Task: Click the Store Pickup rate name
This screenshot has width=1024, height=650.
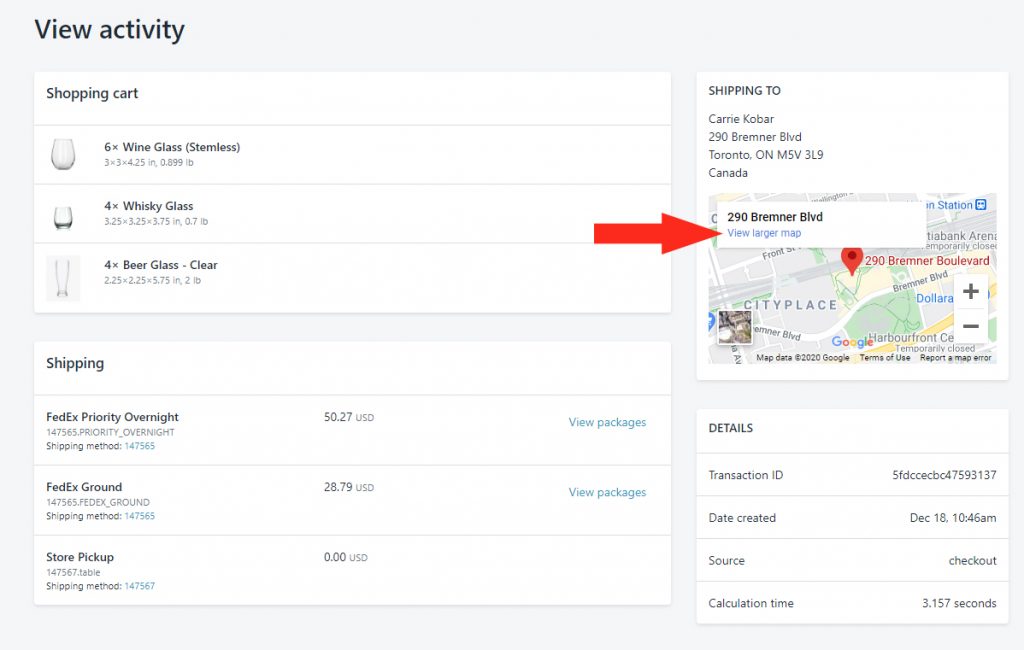Action: pos(80,557)
